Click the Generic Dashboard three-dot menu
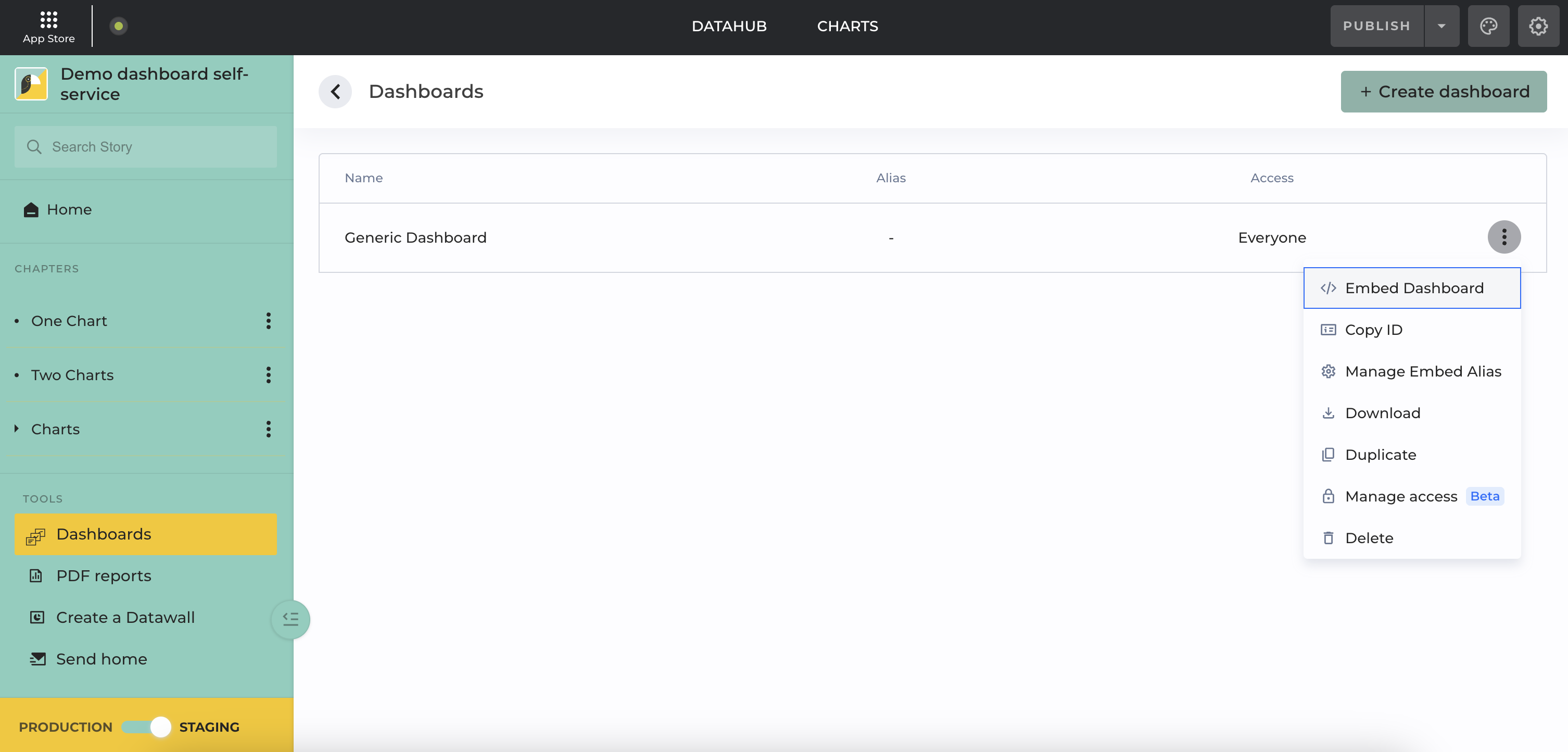This screenshot has height=752, width=1568. 1504,237
